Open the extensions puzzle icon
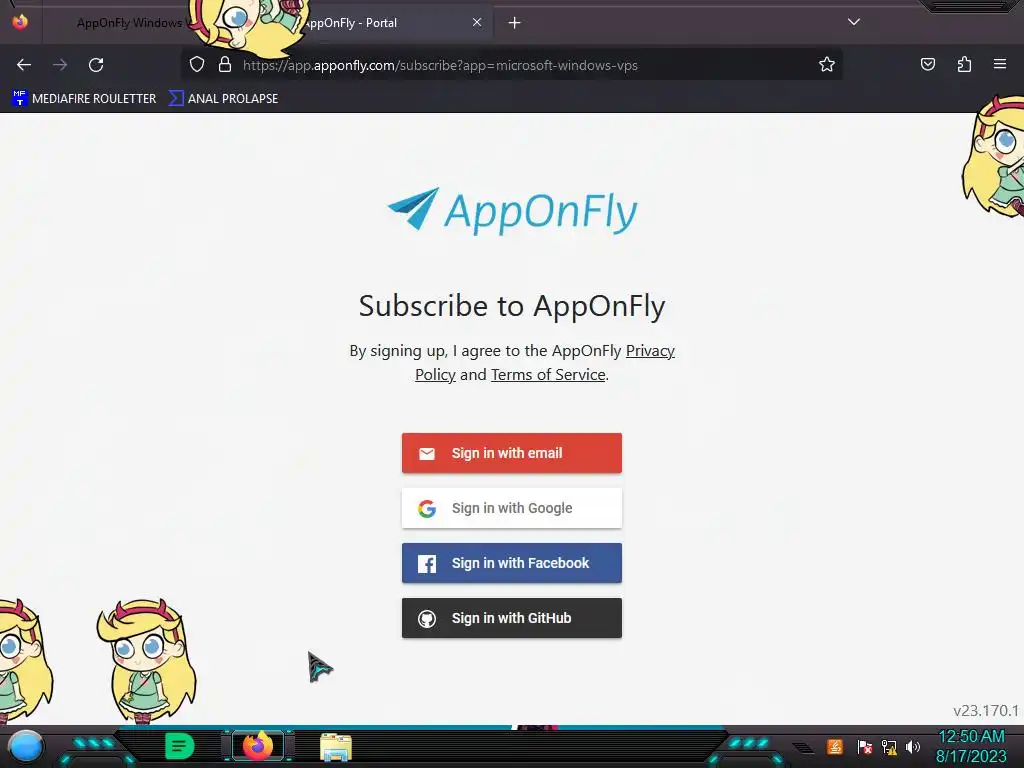This screenshot has width=1024, height=768. (x=964, y=64)
